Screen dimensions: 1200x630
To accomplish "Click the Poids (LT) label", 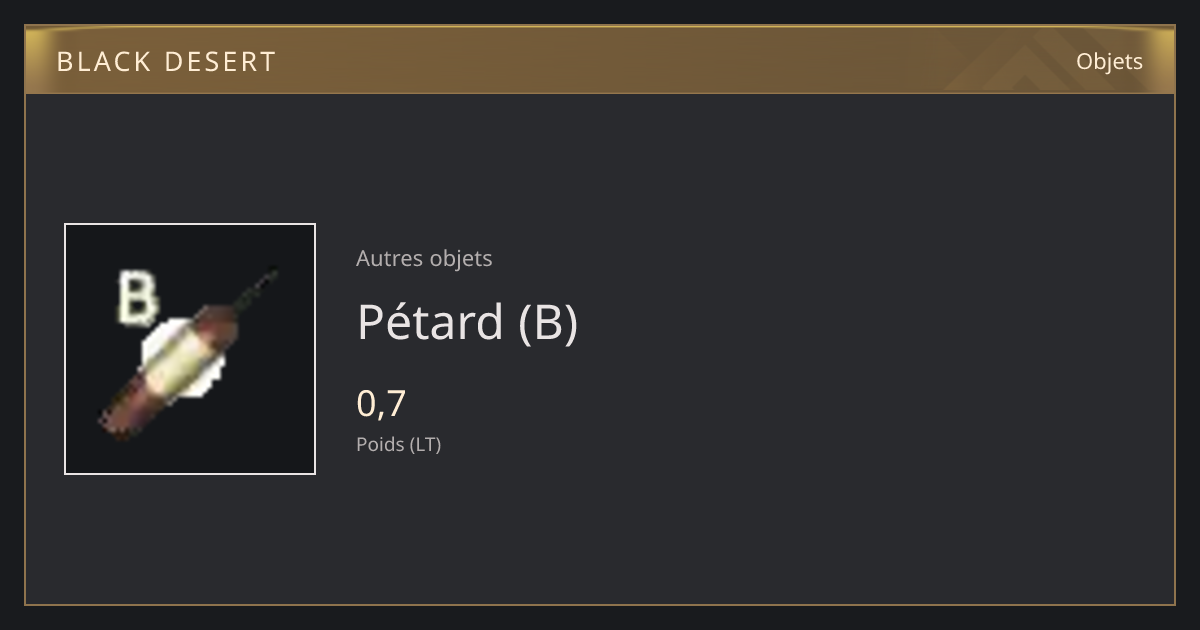I will (x=398, y=444).
